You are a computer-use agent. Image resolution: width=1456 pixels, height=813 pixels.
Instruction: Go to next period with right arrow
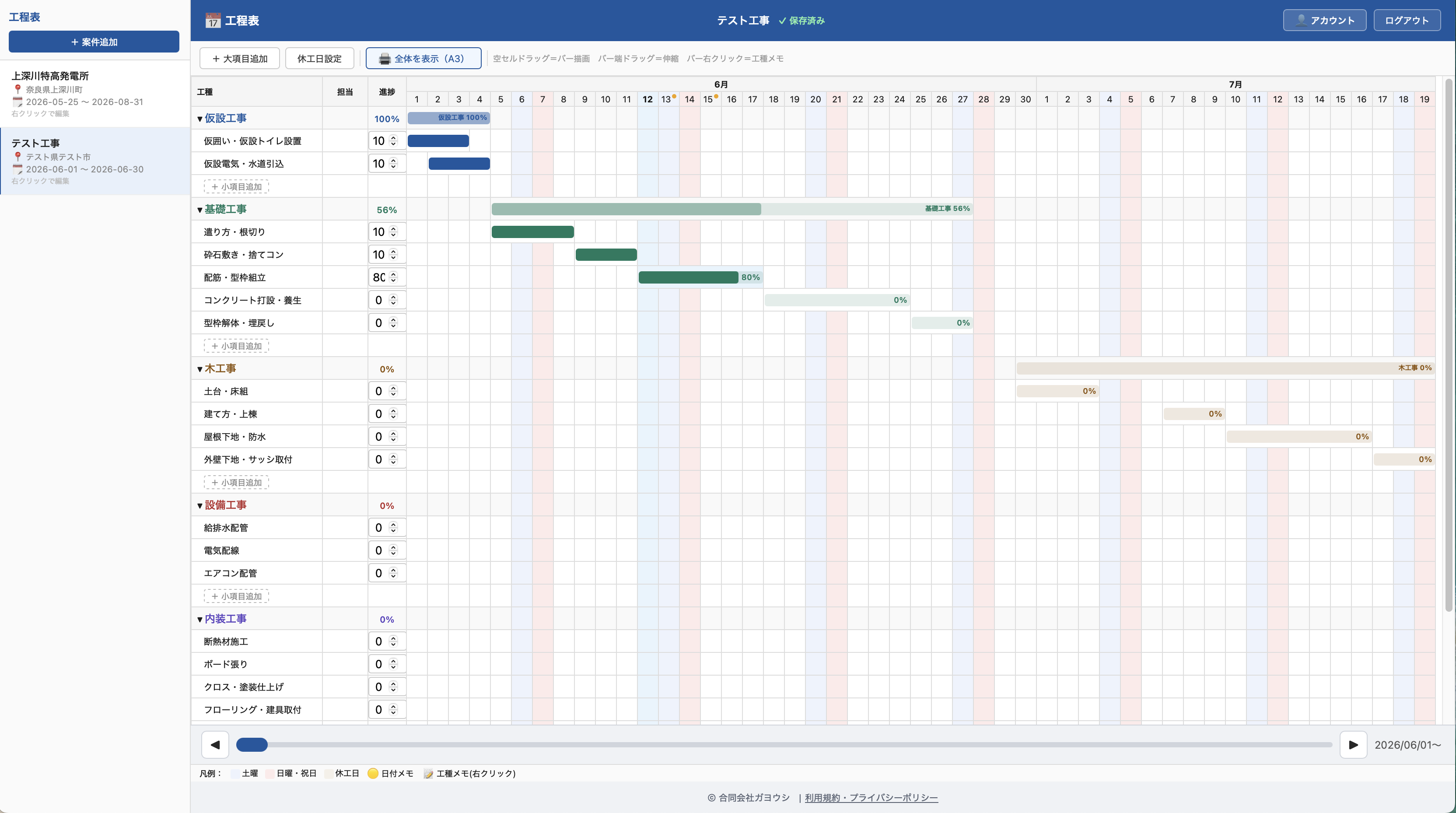1353,745
